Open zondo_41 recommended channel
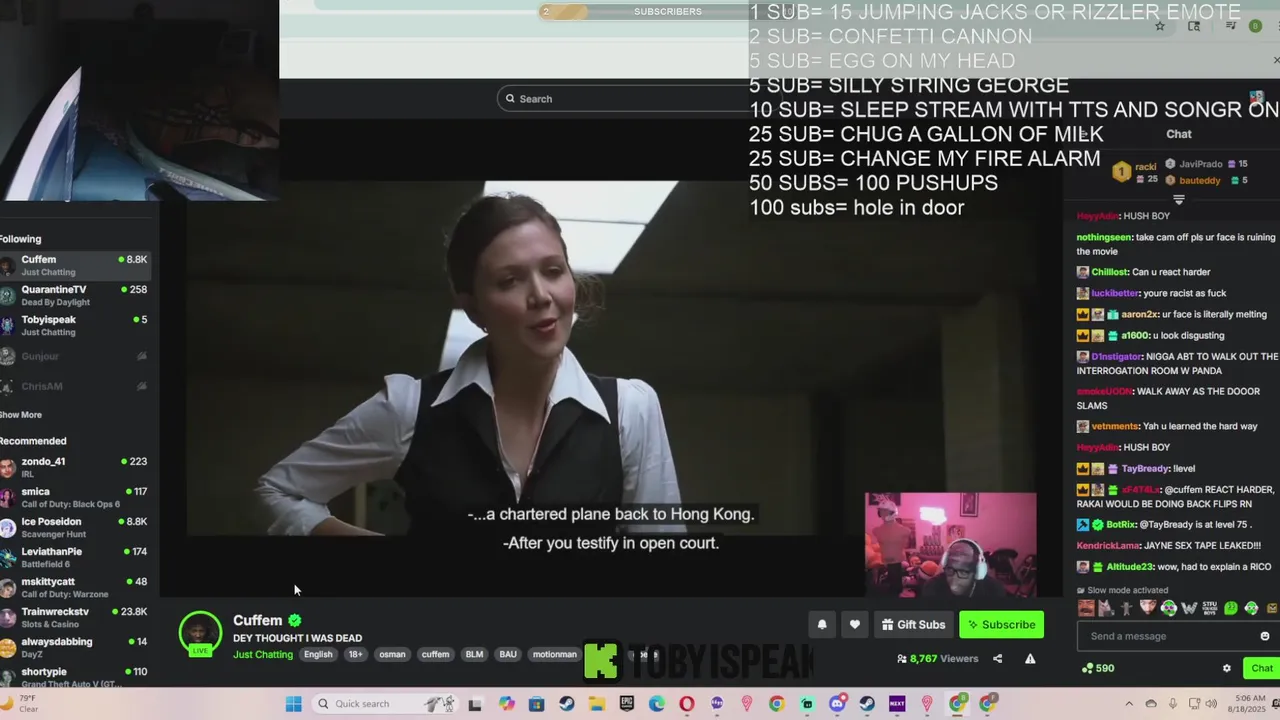 coord(75,467)
